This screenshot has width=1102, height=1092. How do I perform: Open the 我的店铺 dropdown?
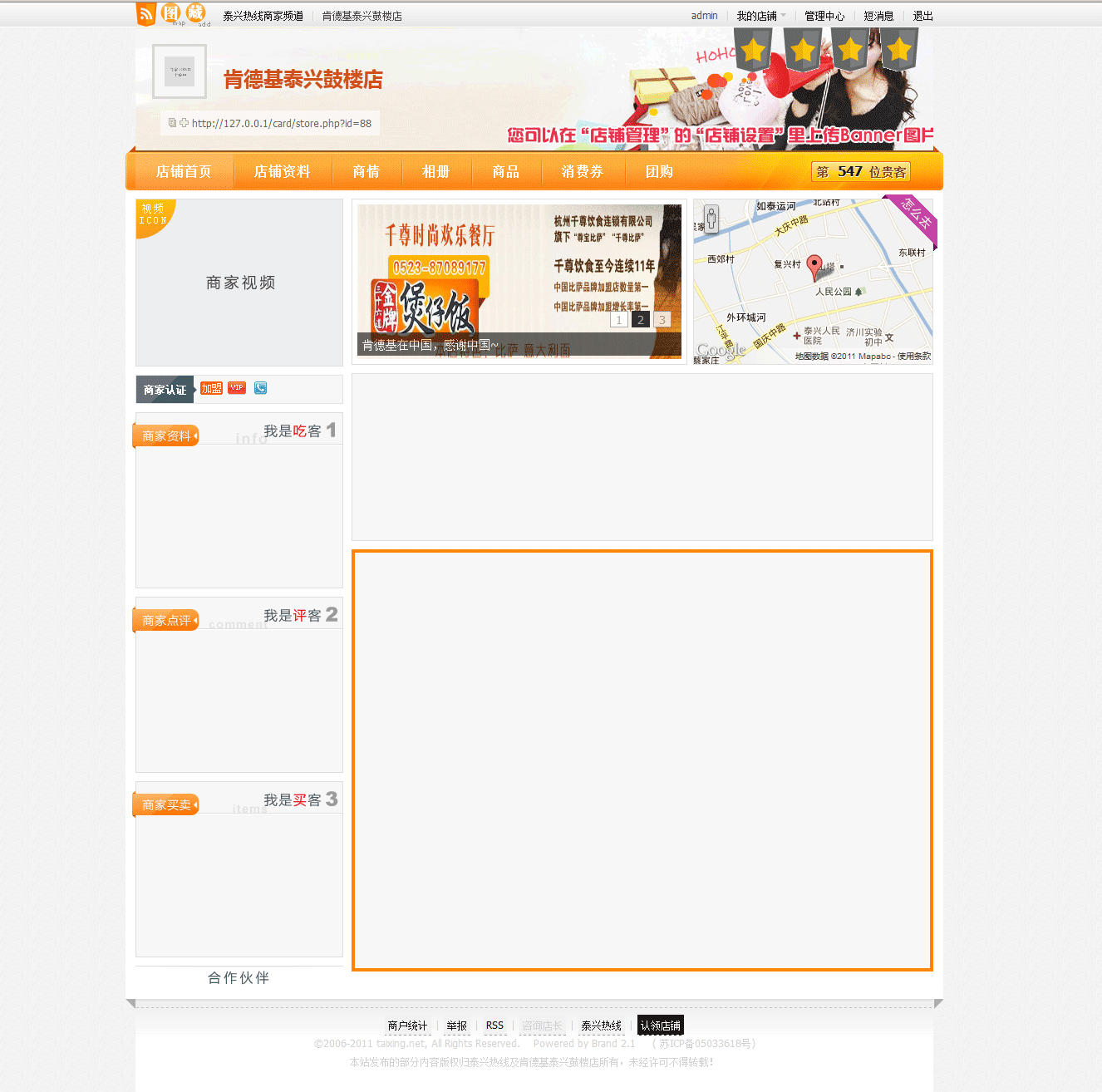(760, 16)
